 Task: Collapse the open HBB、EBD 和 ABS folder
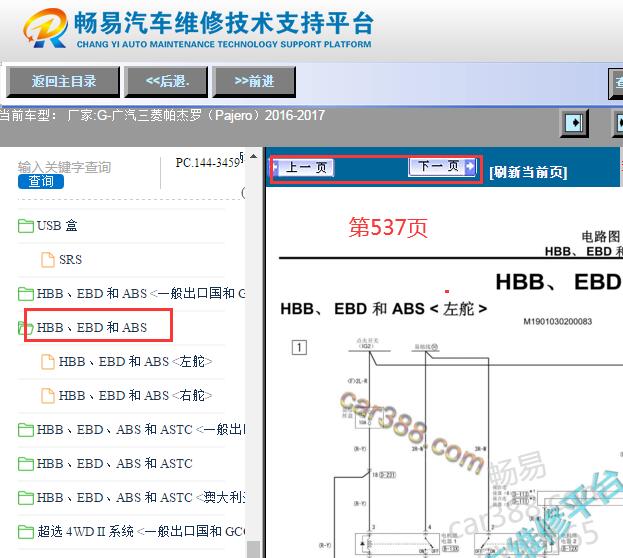tap(92, 327)
